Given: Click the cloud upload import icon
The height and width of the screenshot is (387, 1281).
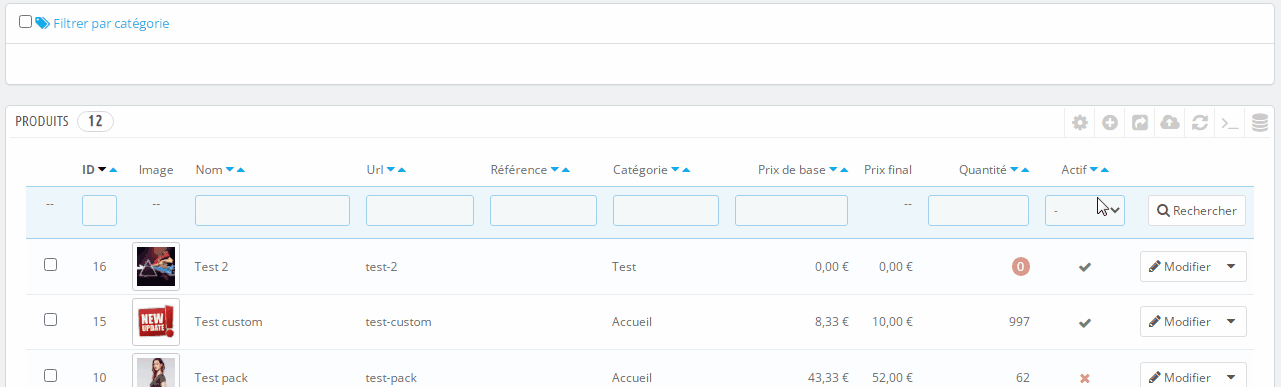Looking at the screenshot, I should [1170, 123].
